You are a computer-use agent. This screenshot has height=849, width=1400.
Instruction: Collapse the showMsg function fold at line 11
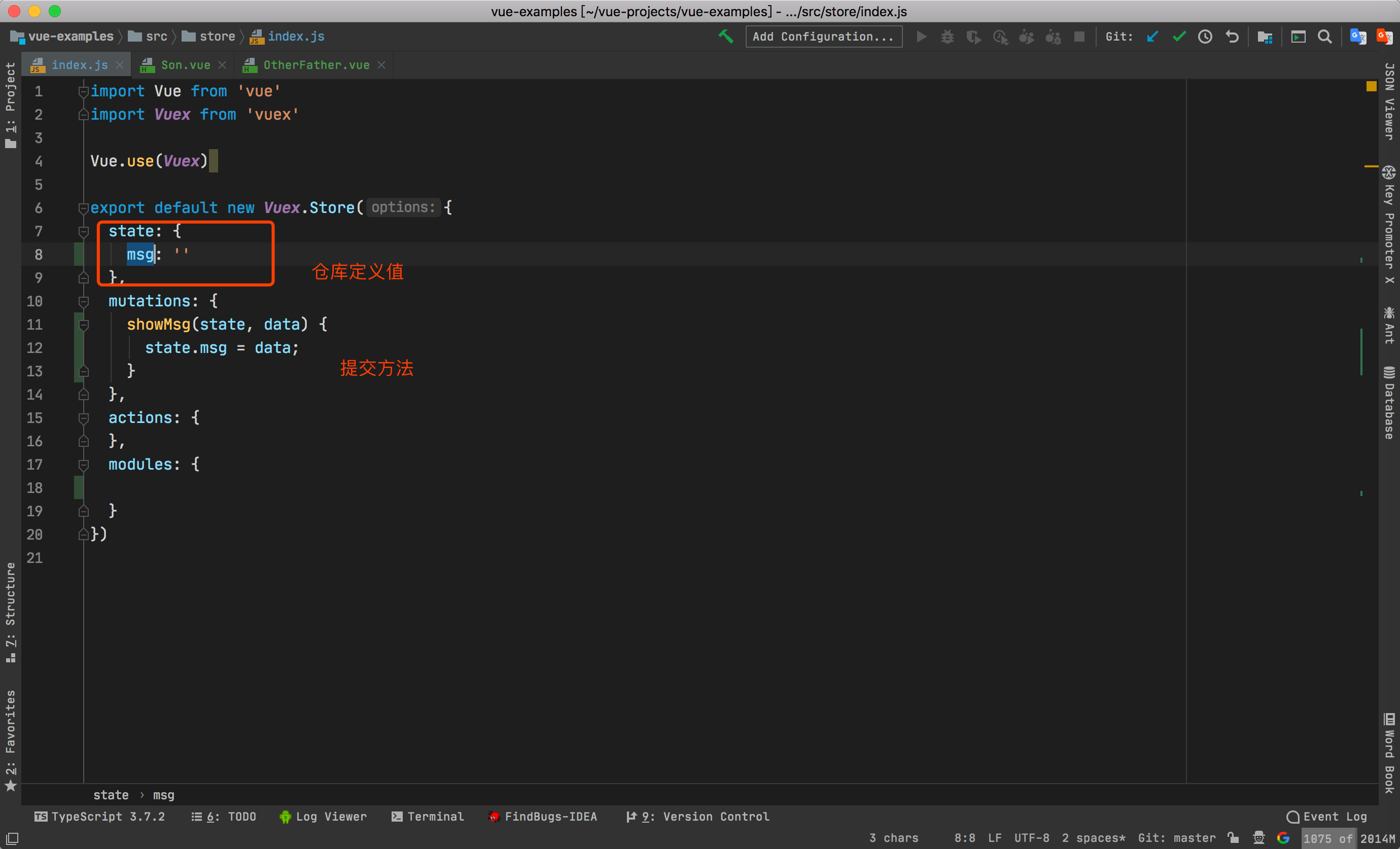84,325
